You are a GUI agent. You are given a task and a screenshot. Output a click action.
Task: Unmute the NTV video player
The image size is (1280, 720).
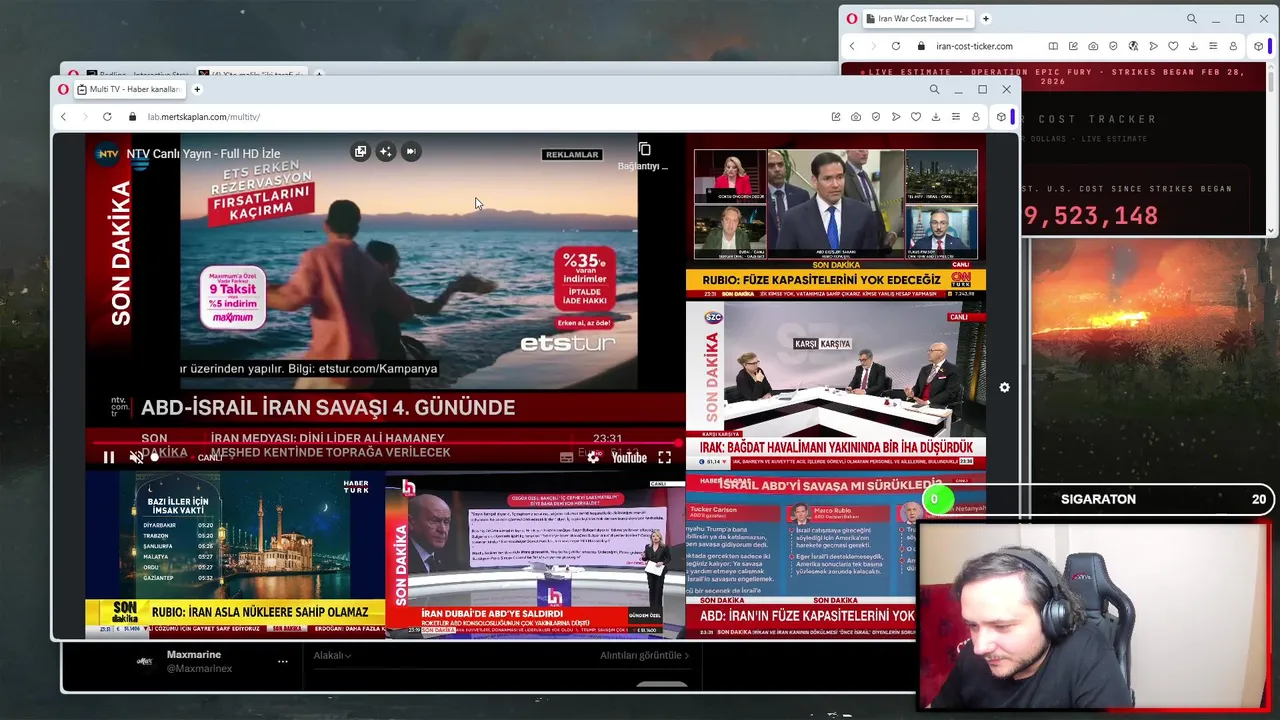coord(136,457)
